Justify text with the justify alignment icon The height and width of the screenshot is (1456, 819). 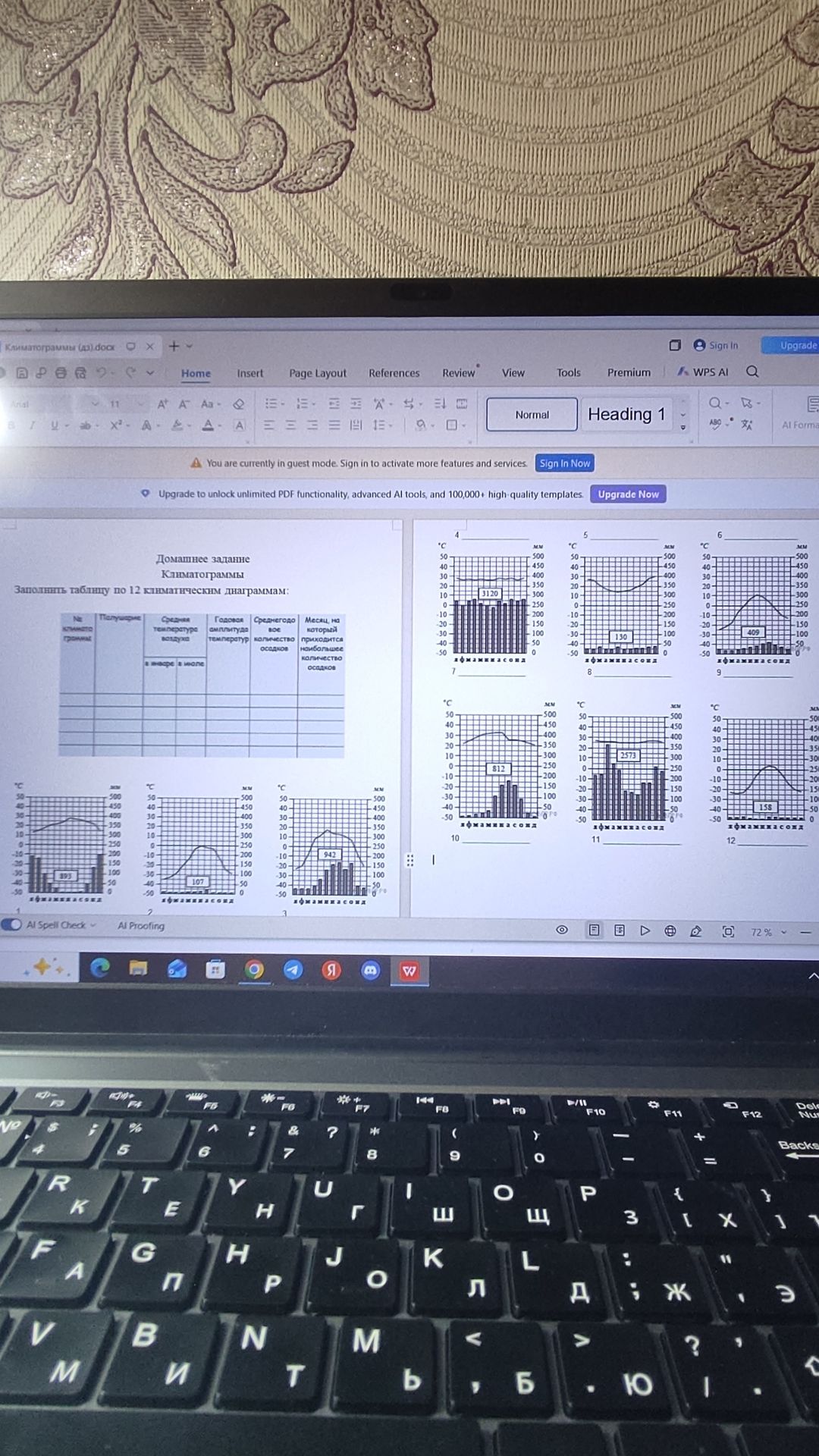point(334,425)
